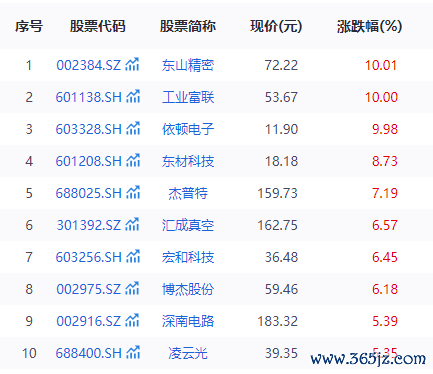433x374 pixels.
Task: Click the stock name 工业富联
Action: tap(188, 97)
